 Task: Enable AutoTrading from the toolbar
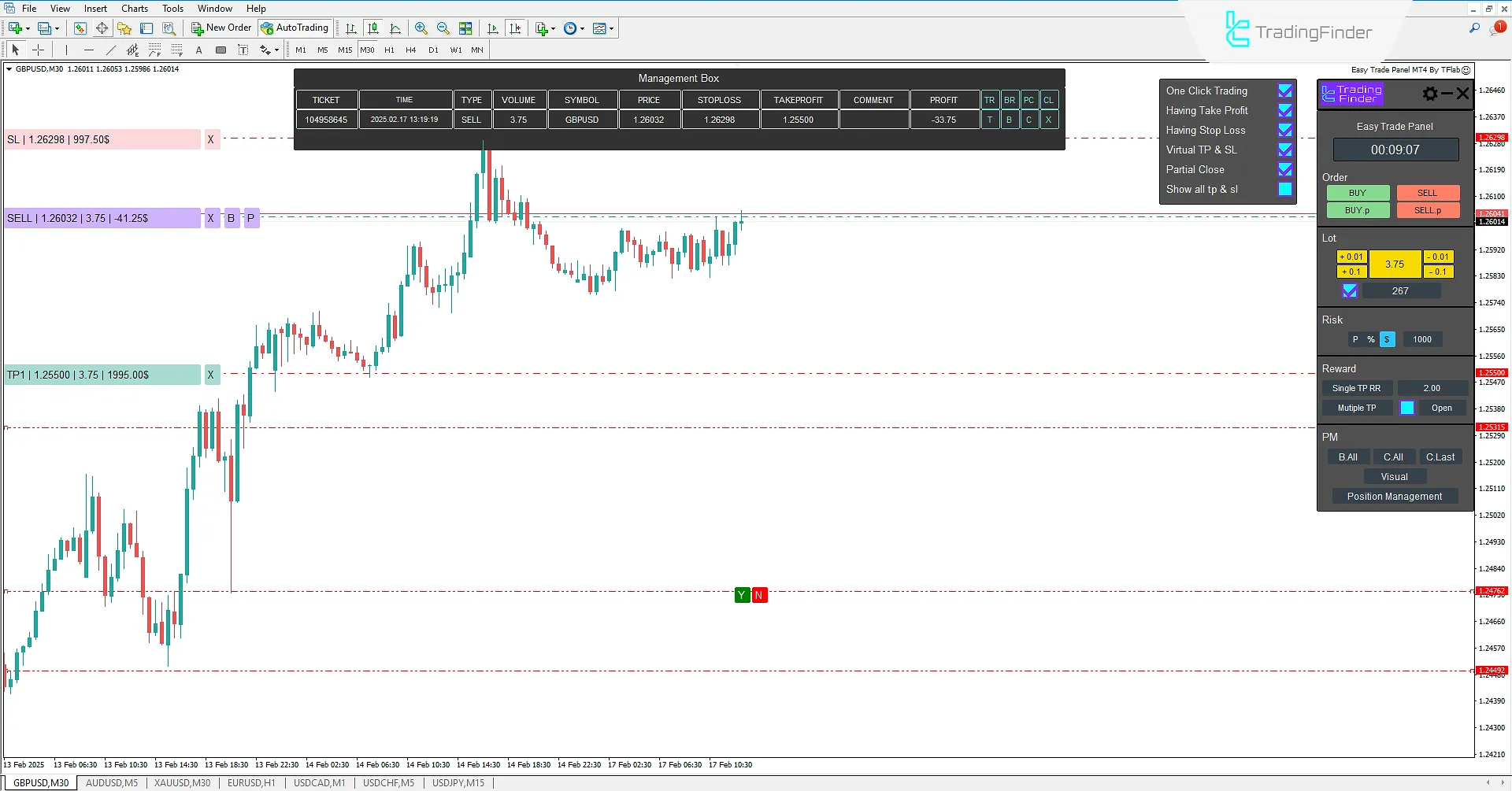click(x=295, y=28)
